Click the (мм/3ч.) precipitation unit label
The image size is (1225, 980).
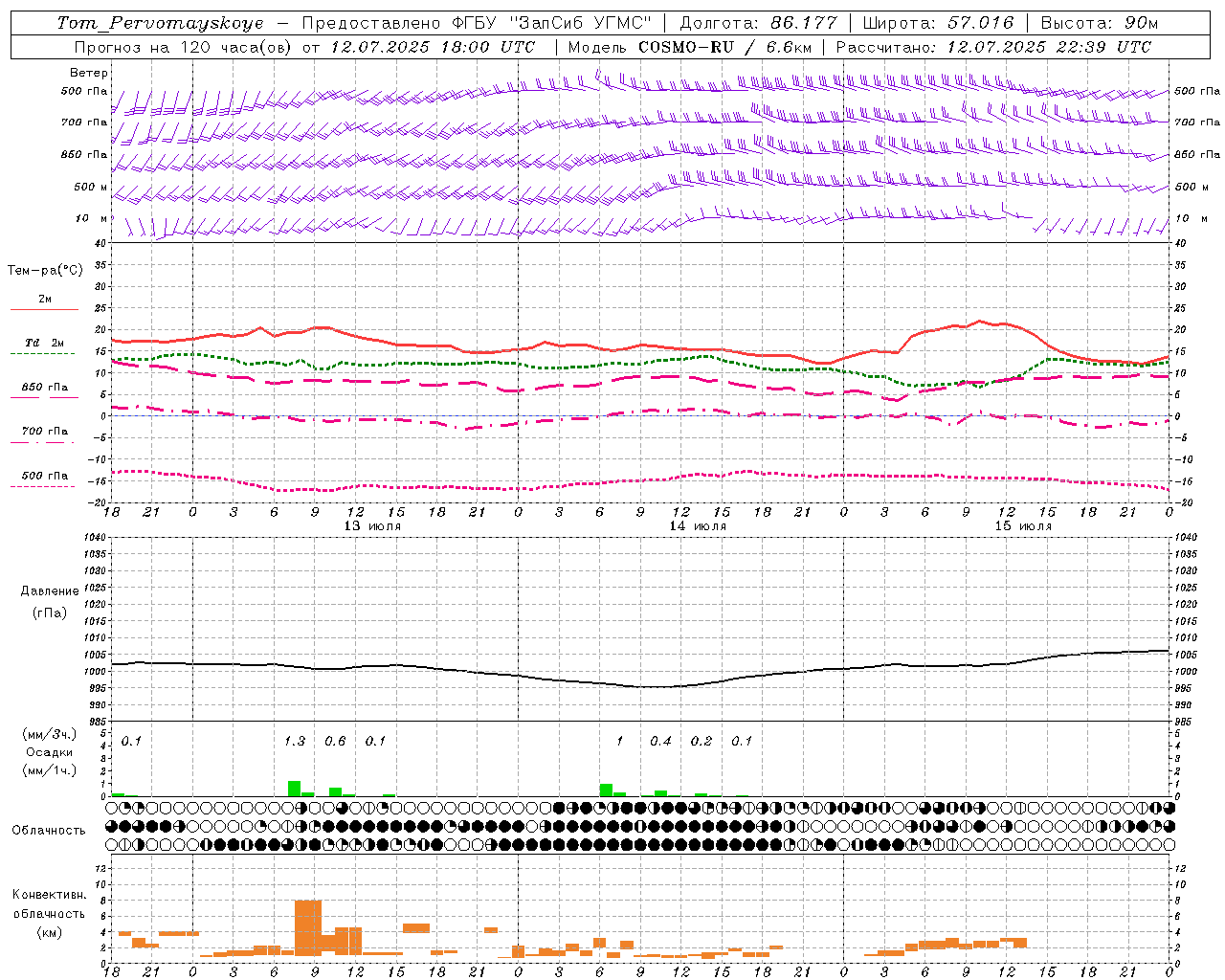click(50, 734)
